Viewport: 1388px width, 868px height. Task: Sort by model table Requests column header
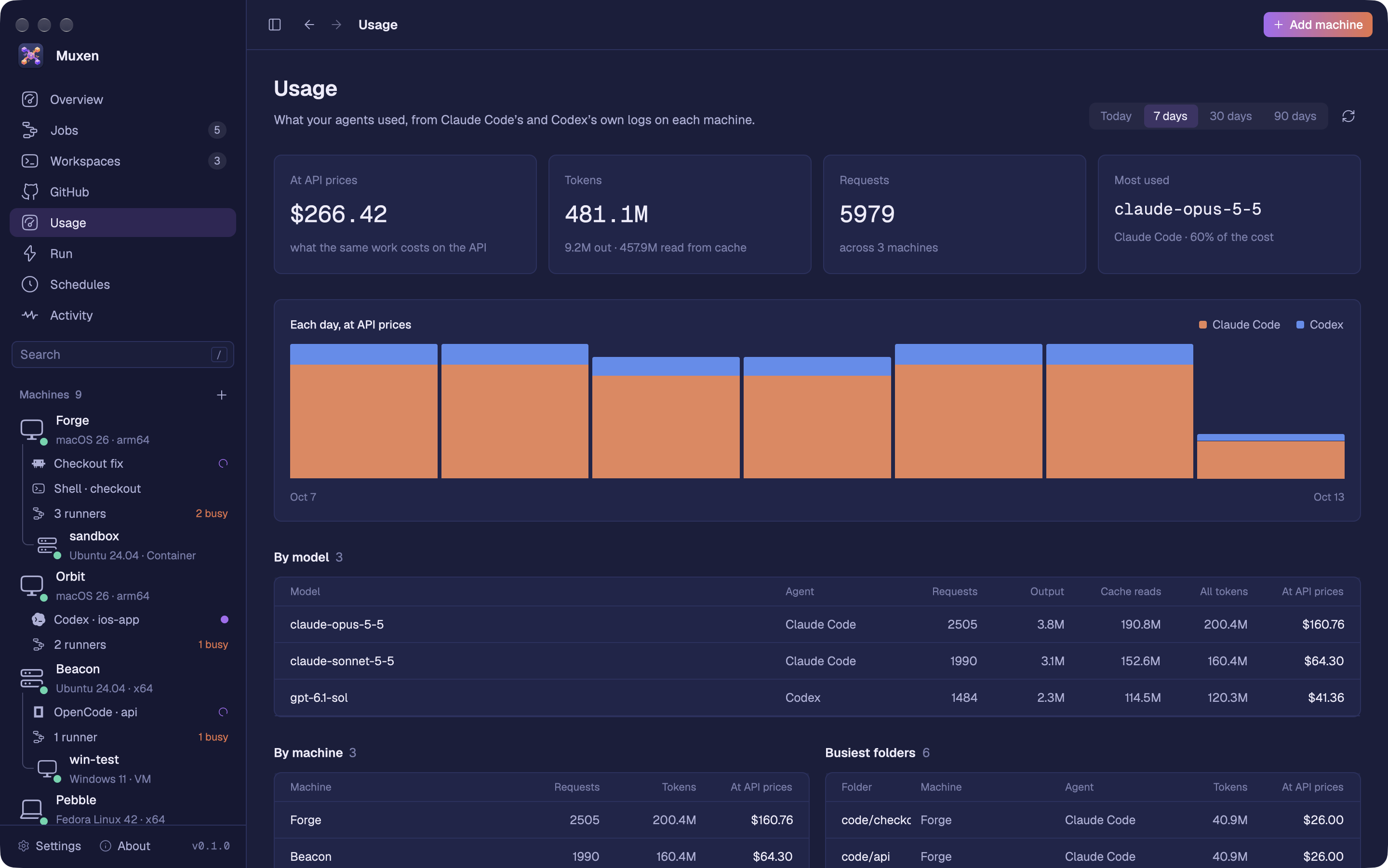tap(954, 592)
